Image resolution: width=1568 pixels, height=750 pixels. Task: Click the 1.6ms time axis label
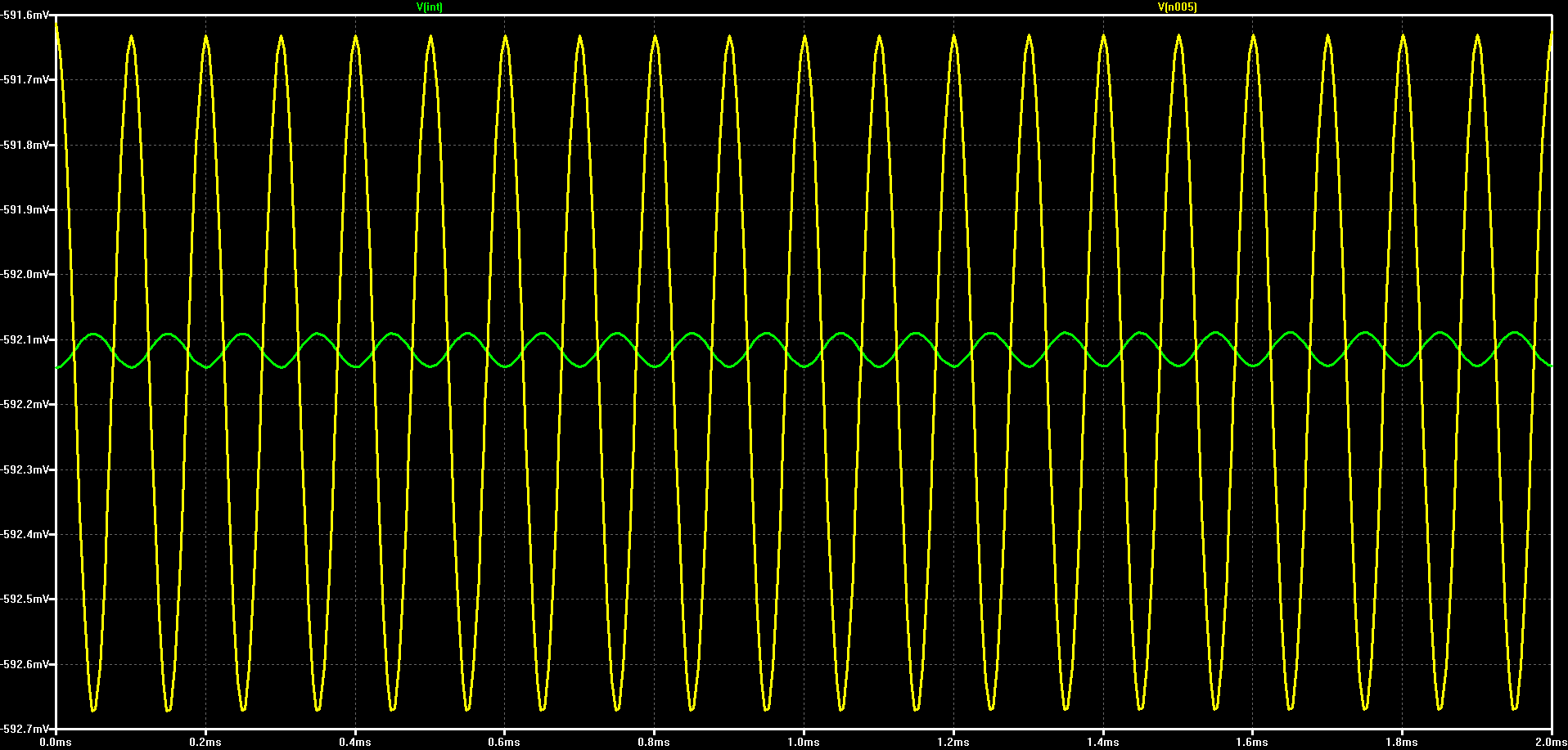click(x=1252, y=743)
